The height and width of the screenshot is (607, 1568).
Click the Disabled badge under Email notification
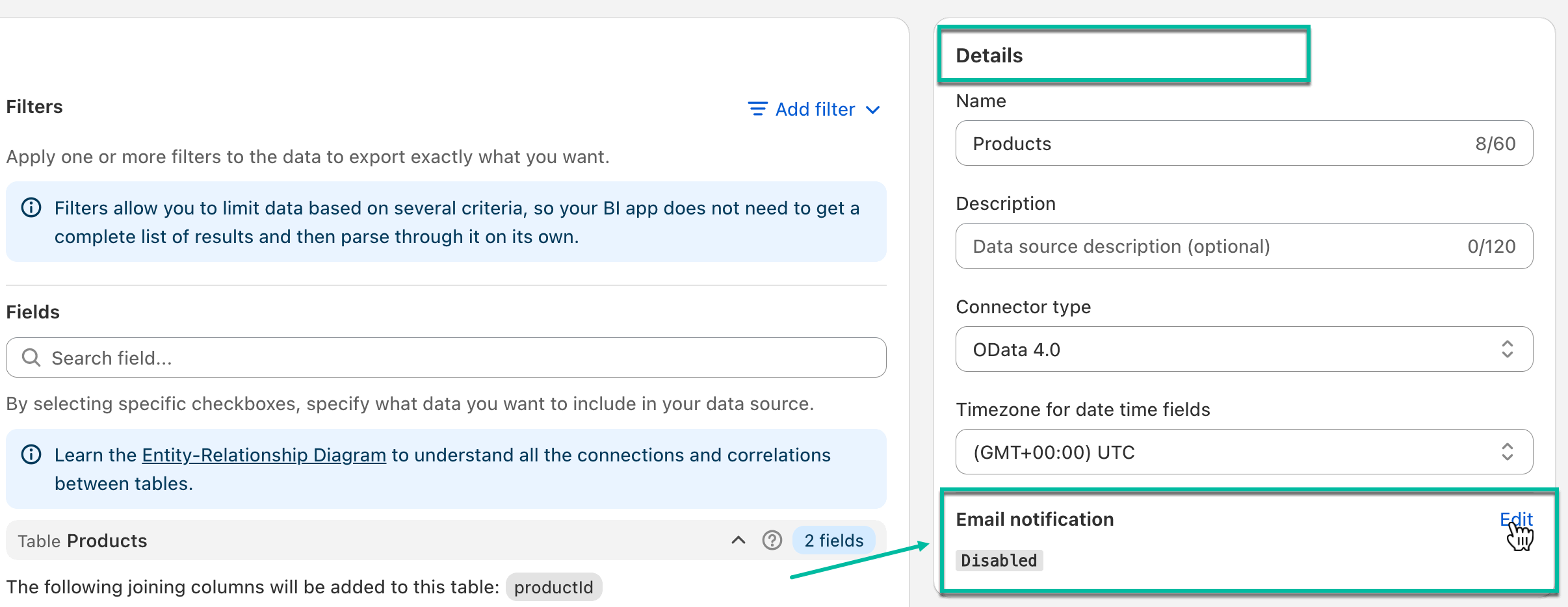(999, 560)
